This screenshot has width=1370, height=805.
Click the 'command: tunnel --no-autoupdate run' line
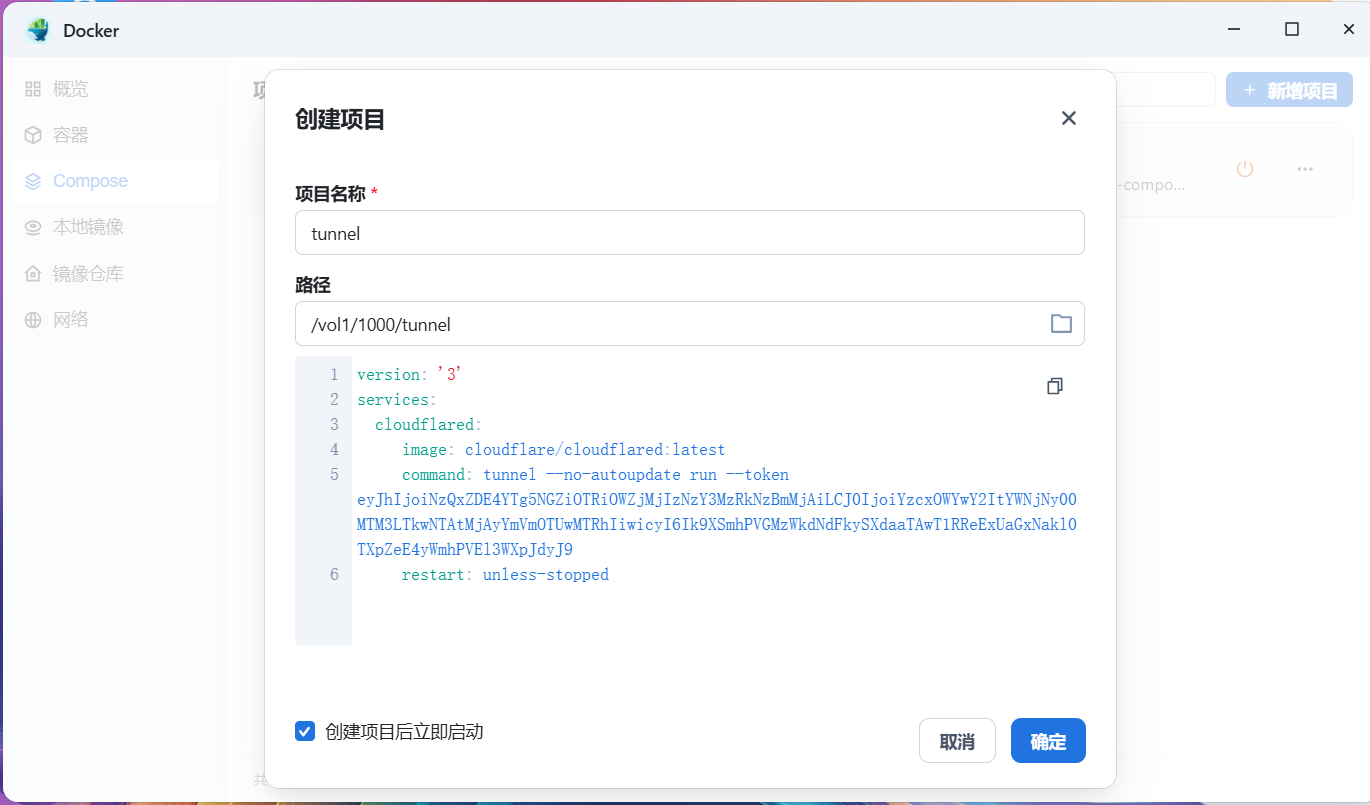coord(595,475)
